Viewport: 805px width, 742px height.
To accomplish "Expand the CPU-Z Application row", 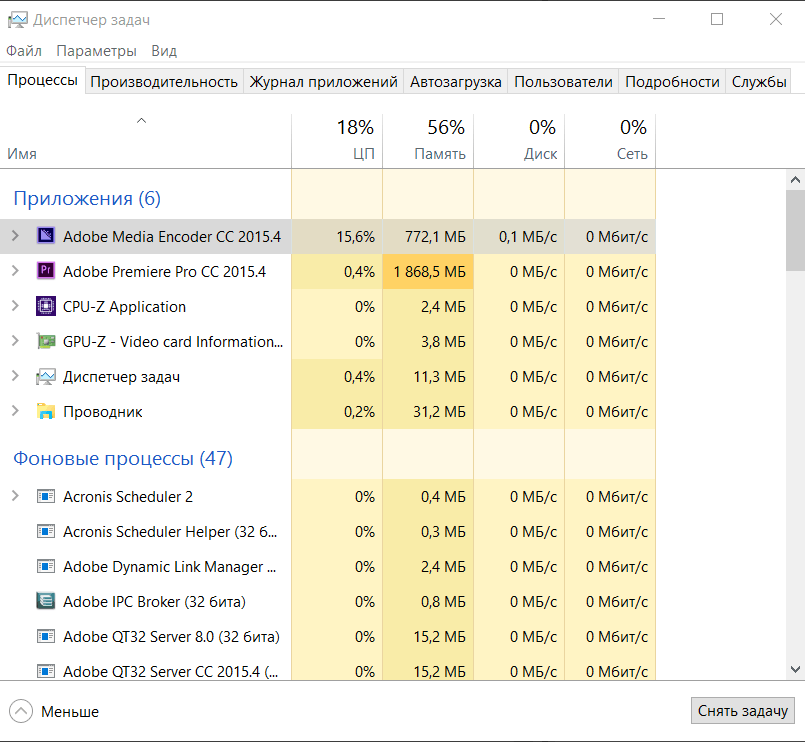I will (15, 307).
